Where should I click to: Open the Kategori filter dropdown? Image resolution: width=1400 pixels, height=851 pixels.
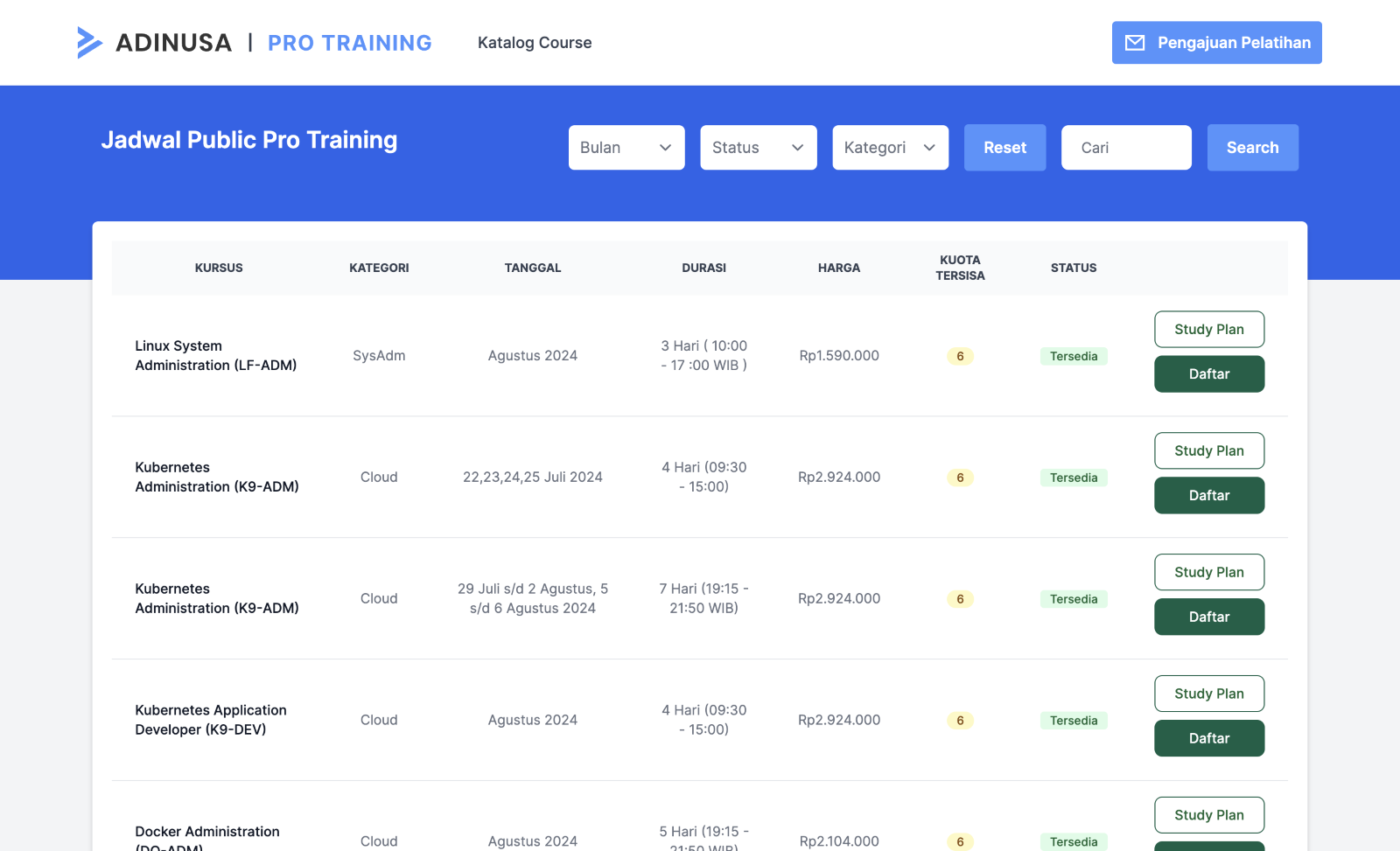(x=890, y=148)
